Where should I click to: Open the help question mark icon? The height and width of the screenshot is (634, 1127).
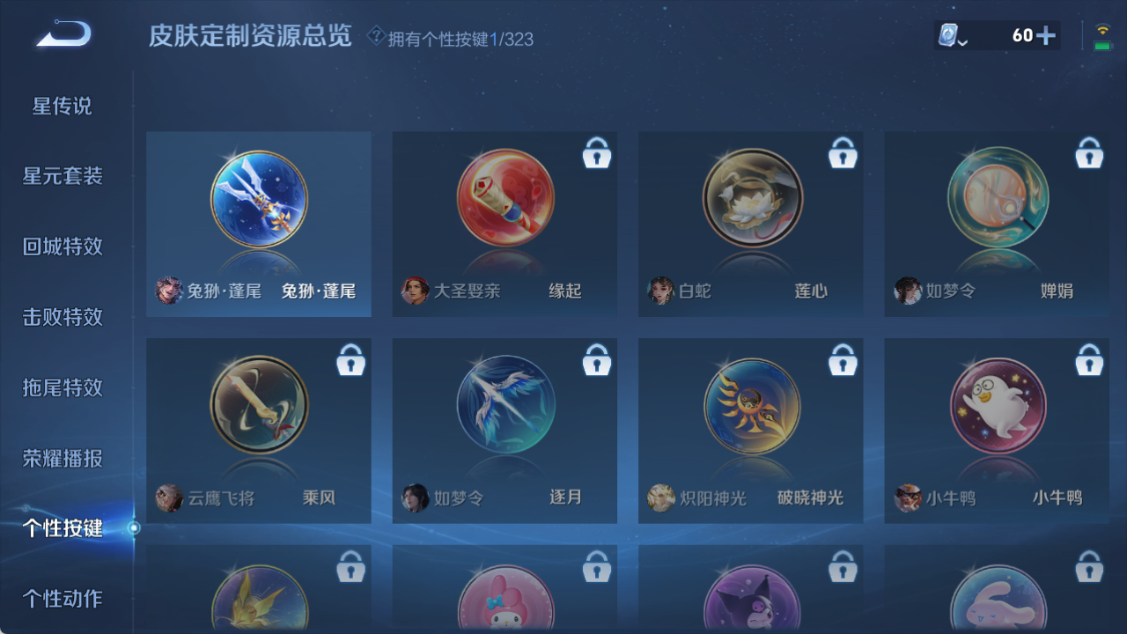(x=376, y=36)
